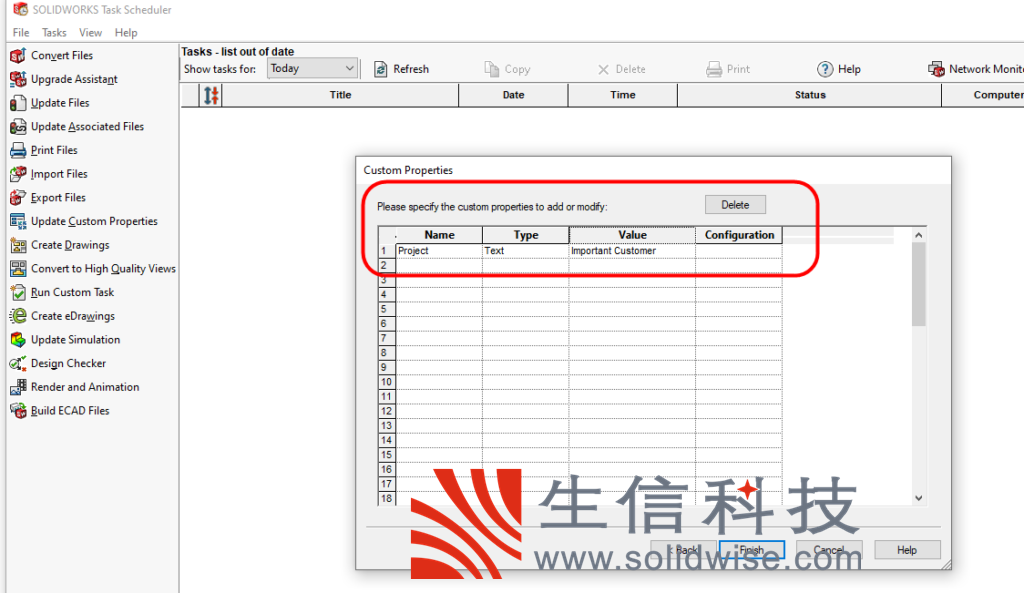Click the Help question mark icon

click(825, 69)
